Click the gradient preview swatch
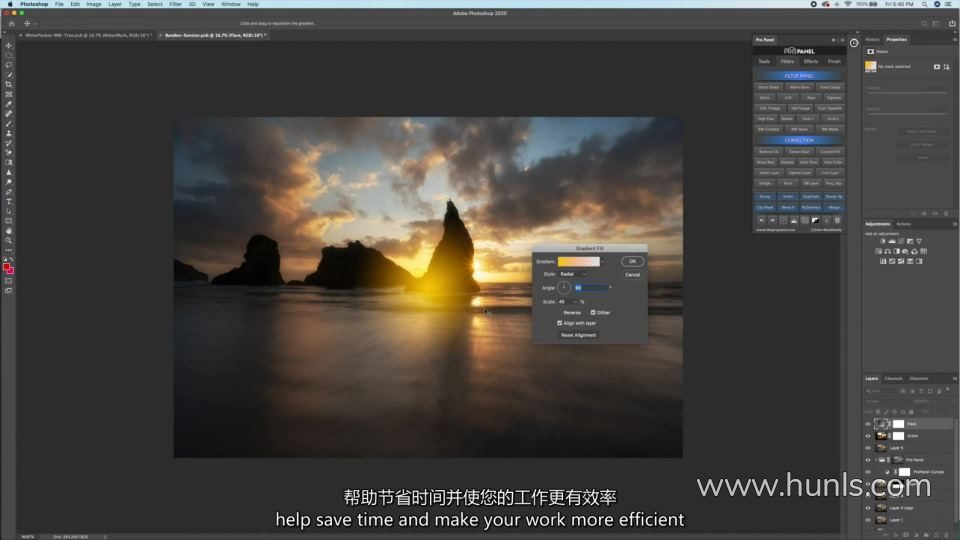Screen dimensions: 960x540 pos(579,261)
